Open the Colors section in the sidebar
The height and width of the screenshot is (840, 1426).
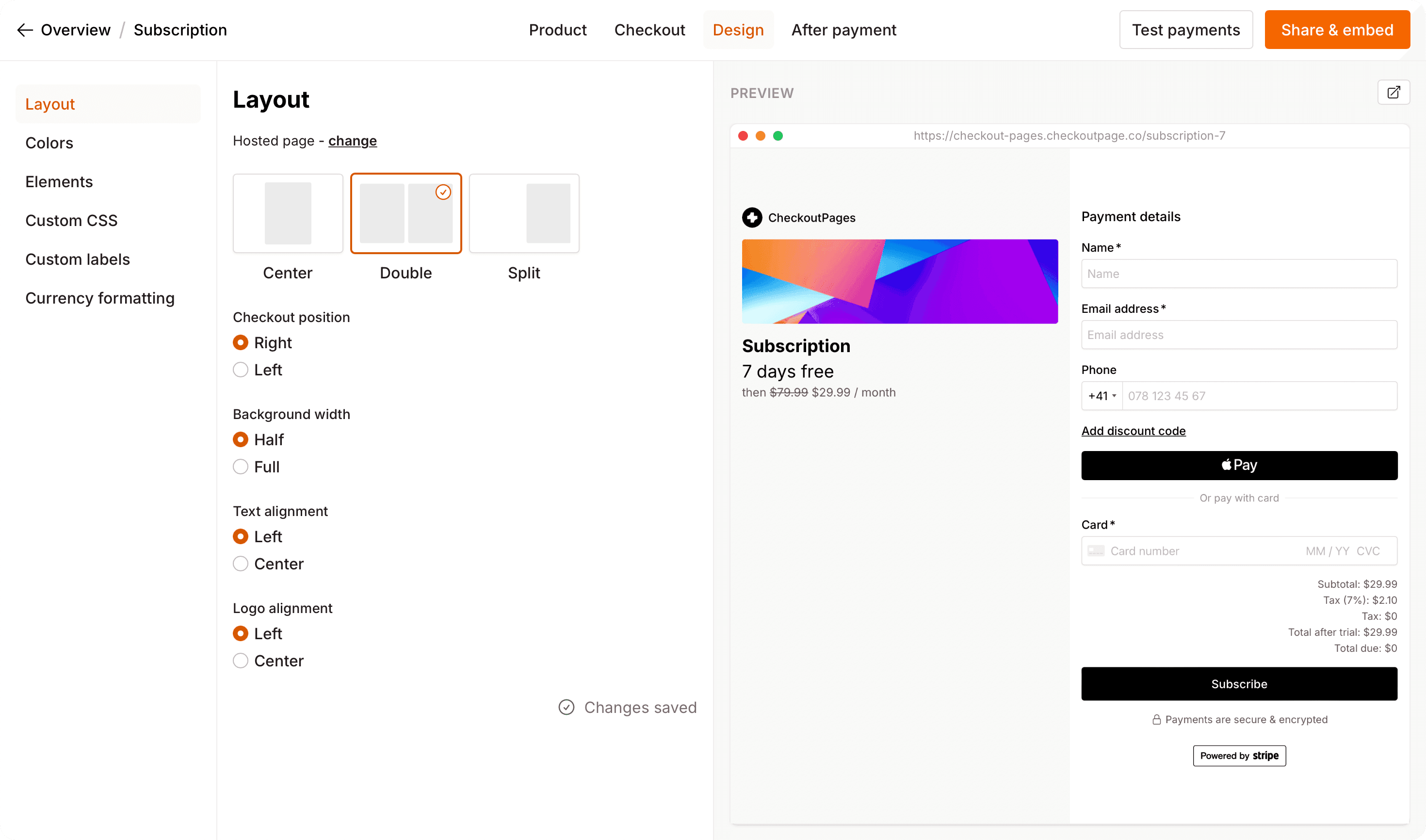49,143
